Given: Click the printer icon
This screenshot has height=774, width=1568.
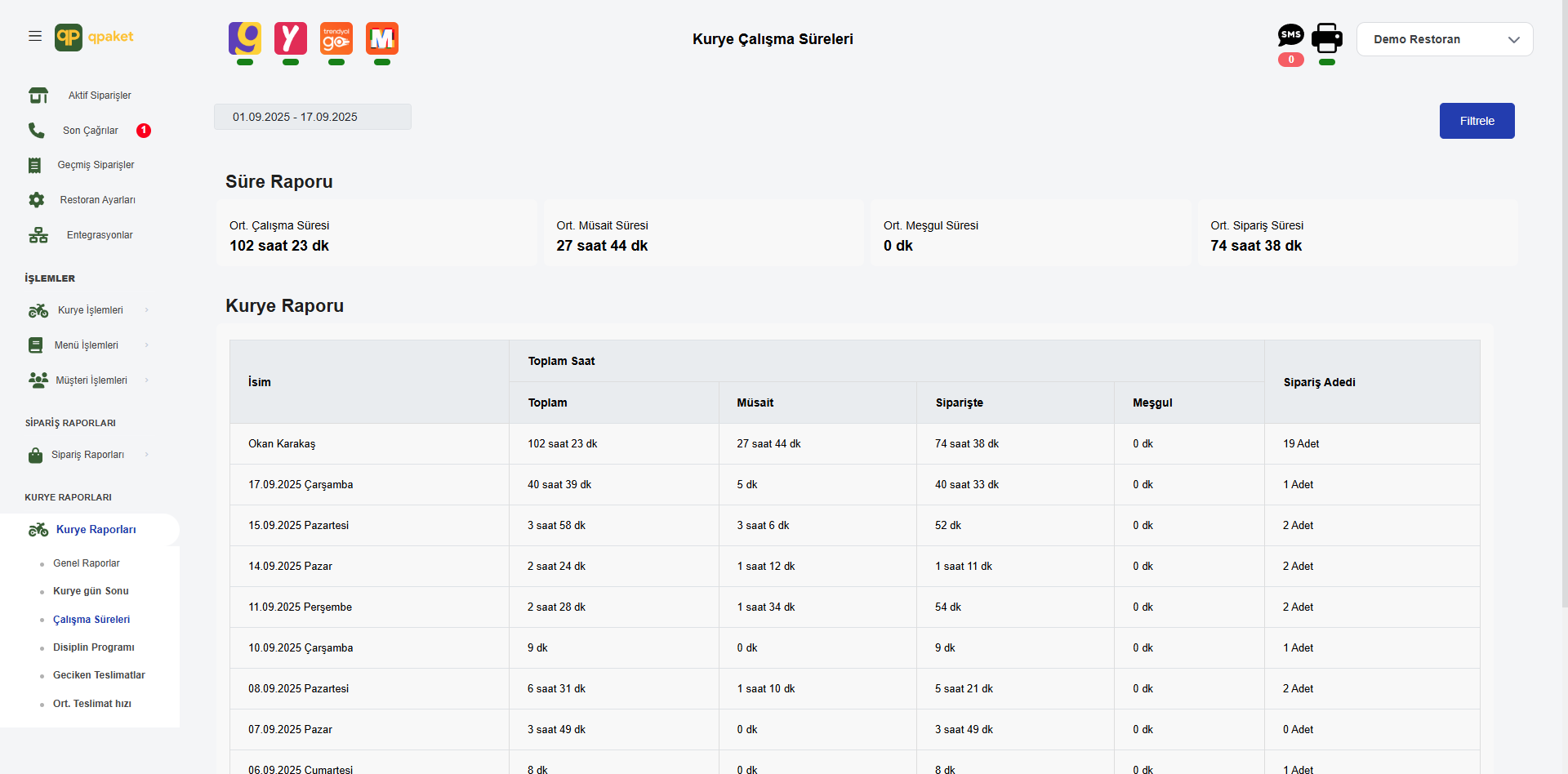Looking at the screenshot, I should [x=1327, y=38].
